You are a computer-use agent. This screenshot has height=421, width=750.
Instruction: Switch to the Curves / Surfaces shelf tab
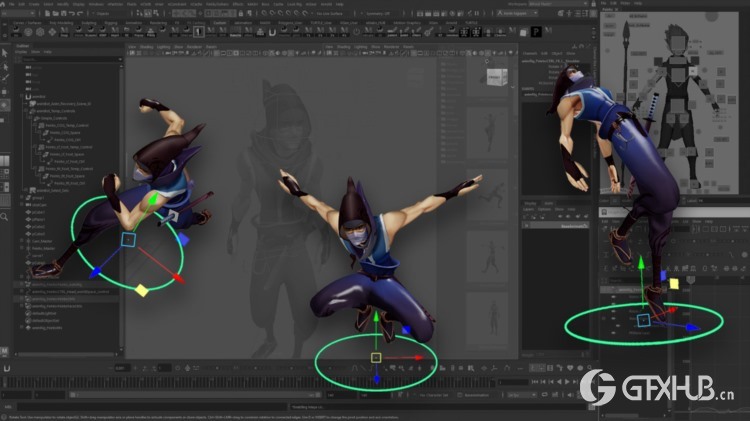[27, 22]
